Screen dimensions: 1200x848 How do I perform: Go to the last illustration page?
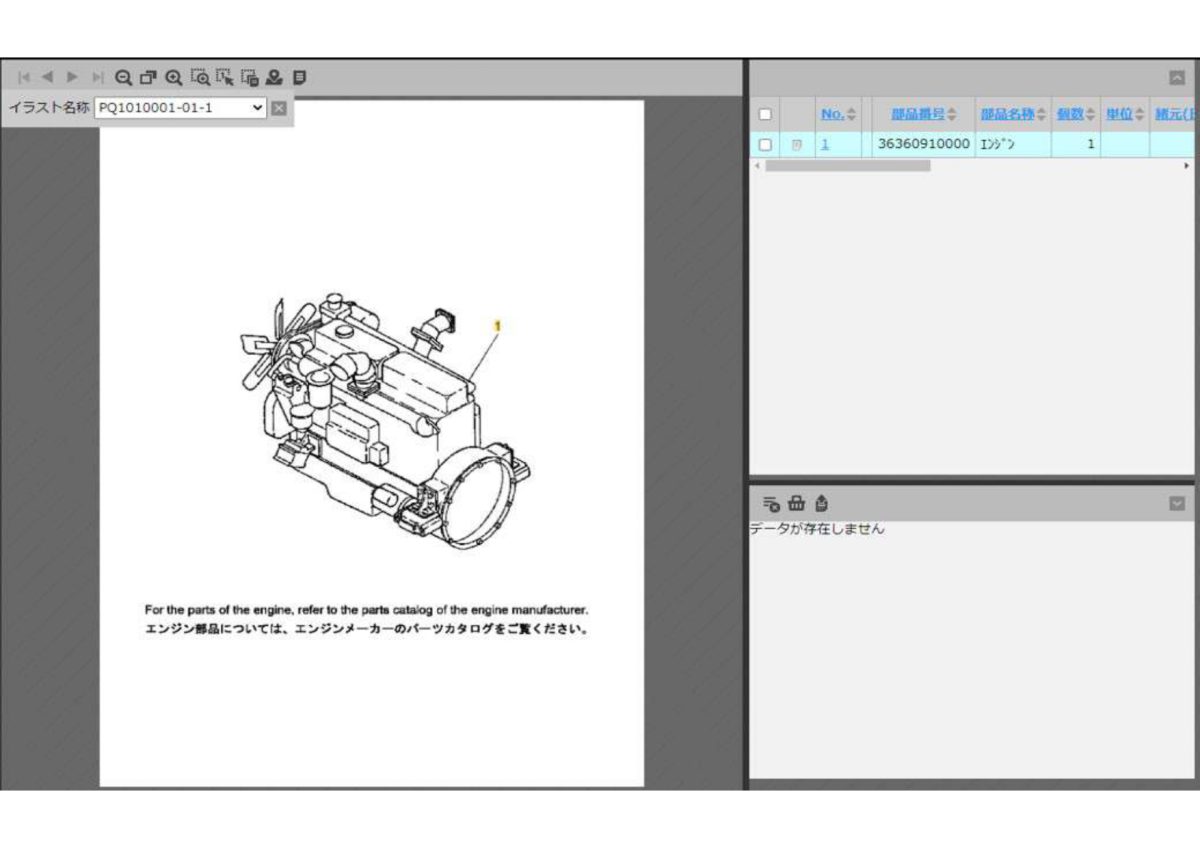(97, 77)
